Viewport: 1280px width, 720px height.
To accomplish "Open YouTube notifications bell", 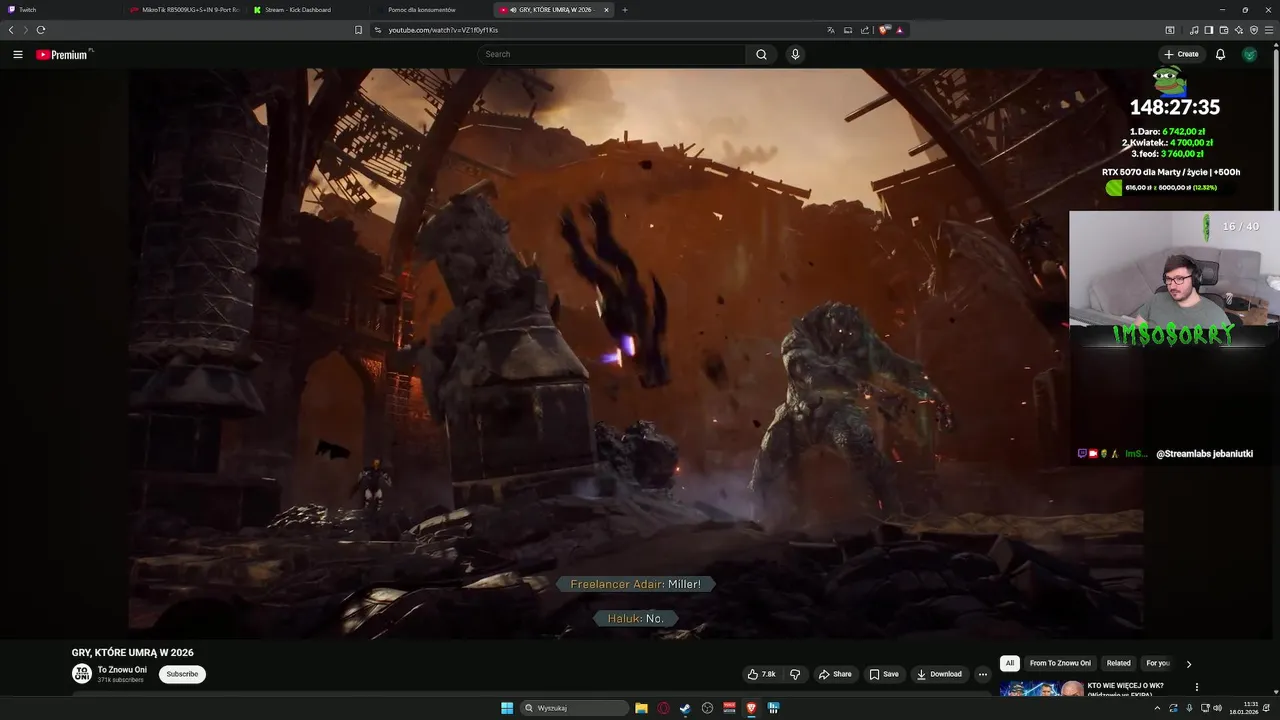I will click(1220, 55).
